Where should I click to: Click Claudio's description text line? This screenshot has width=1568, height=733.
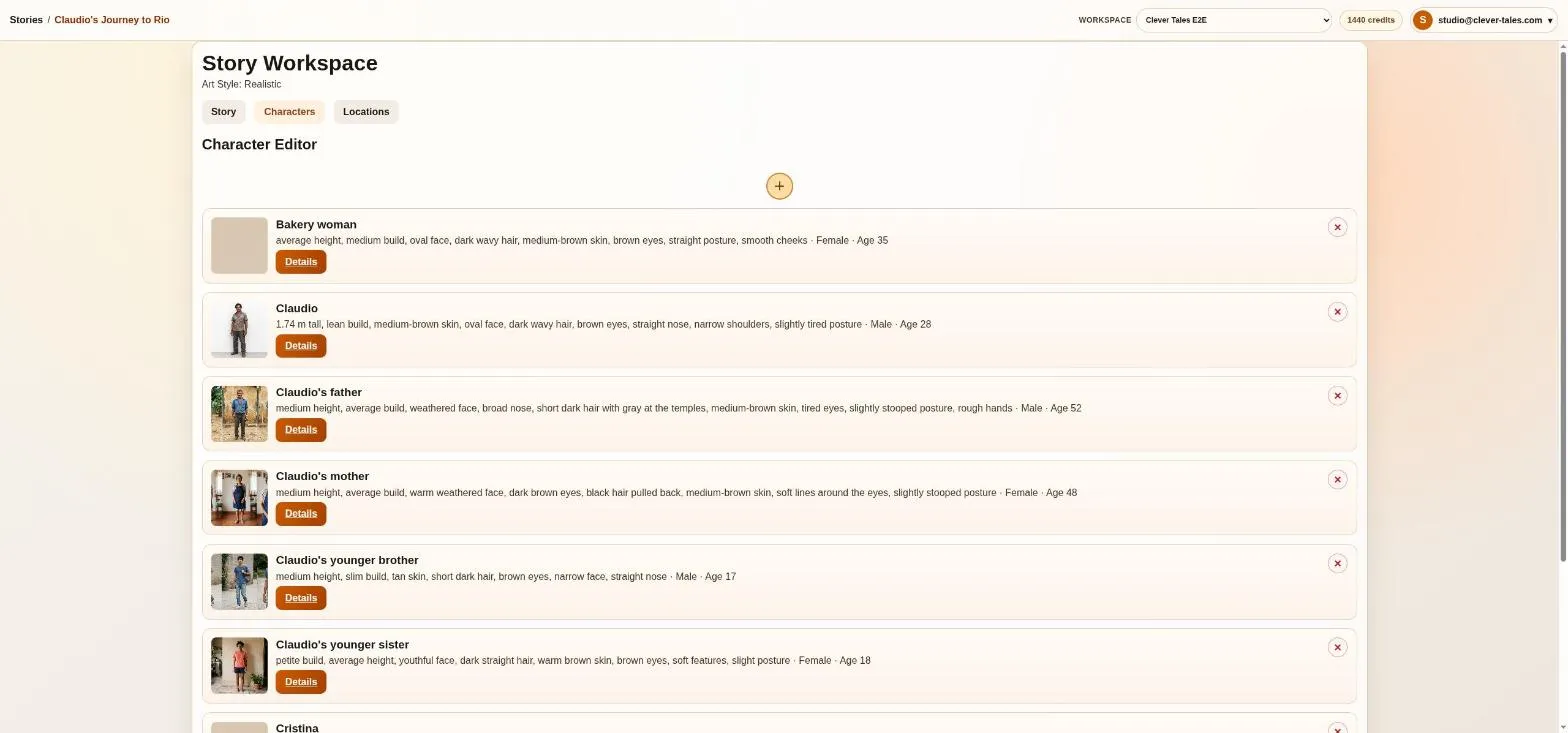coord(603,324)
